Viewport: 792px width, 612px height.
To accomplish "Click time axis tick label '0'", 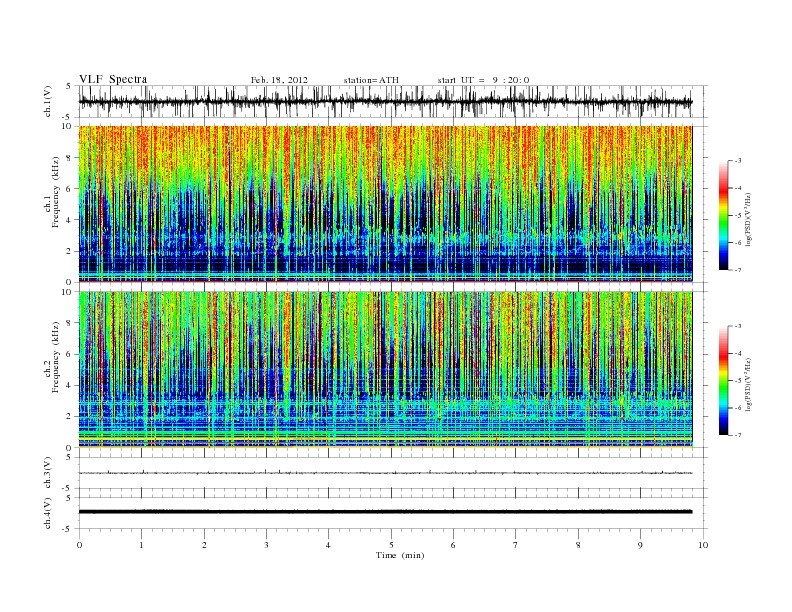I will [x=79, y=545].
